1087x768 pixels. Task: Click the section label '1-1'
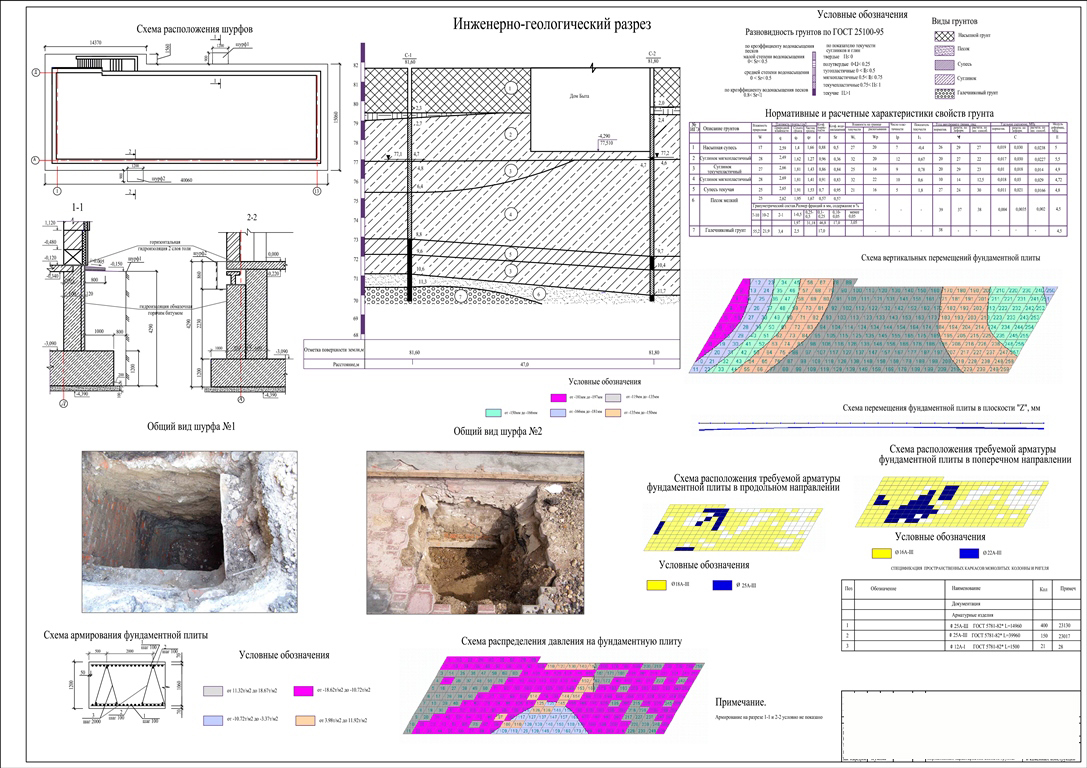78,208
